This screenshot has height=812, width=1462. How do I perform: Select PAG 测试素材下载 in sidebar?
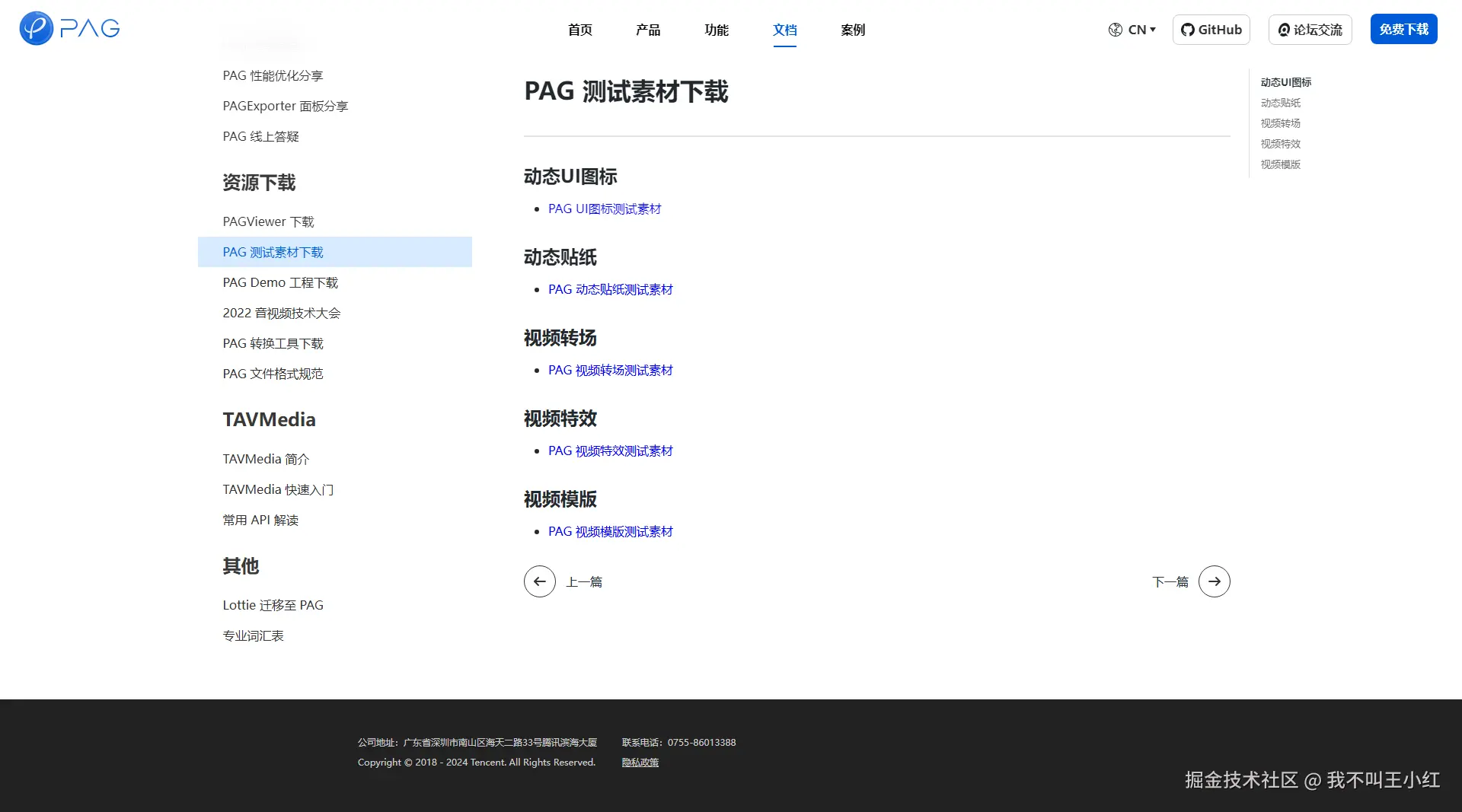point(273,252)
